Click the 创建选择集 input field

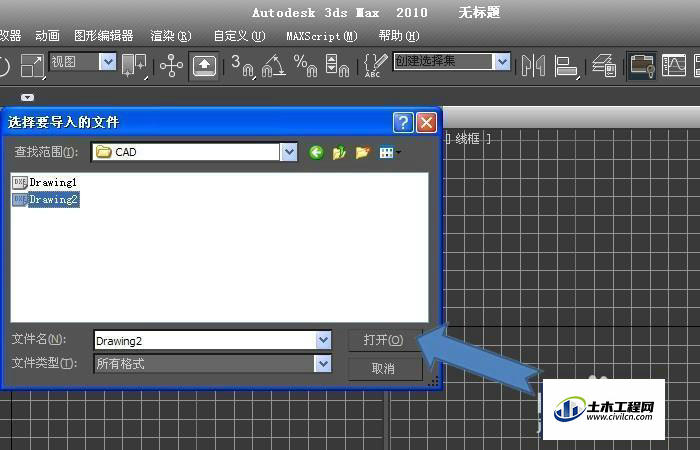[x=442, y=62]
